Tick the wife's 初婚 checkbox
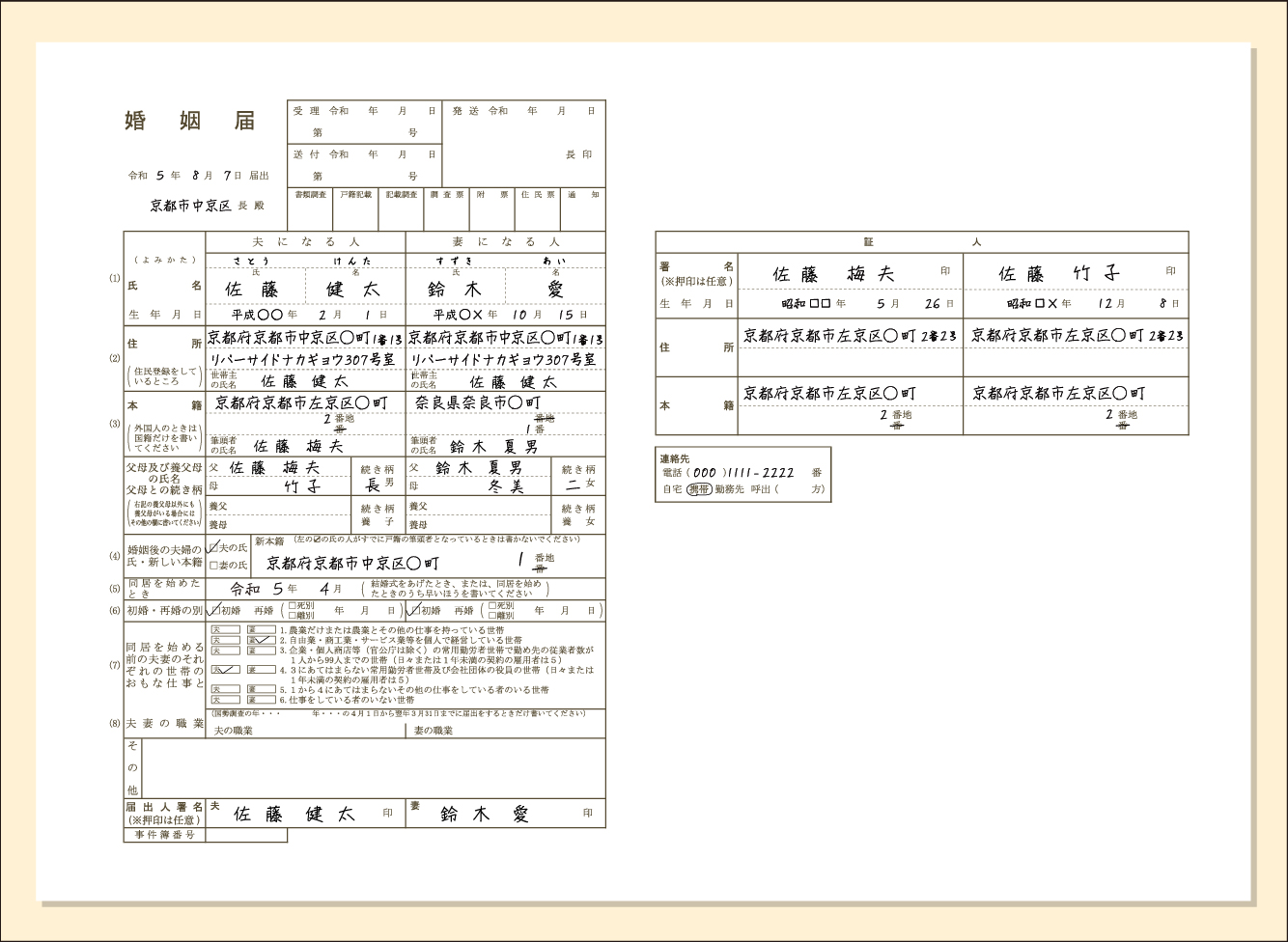 tap(415, 611)
